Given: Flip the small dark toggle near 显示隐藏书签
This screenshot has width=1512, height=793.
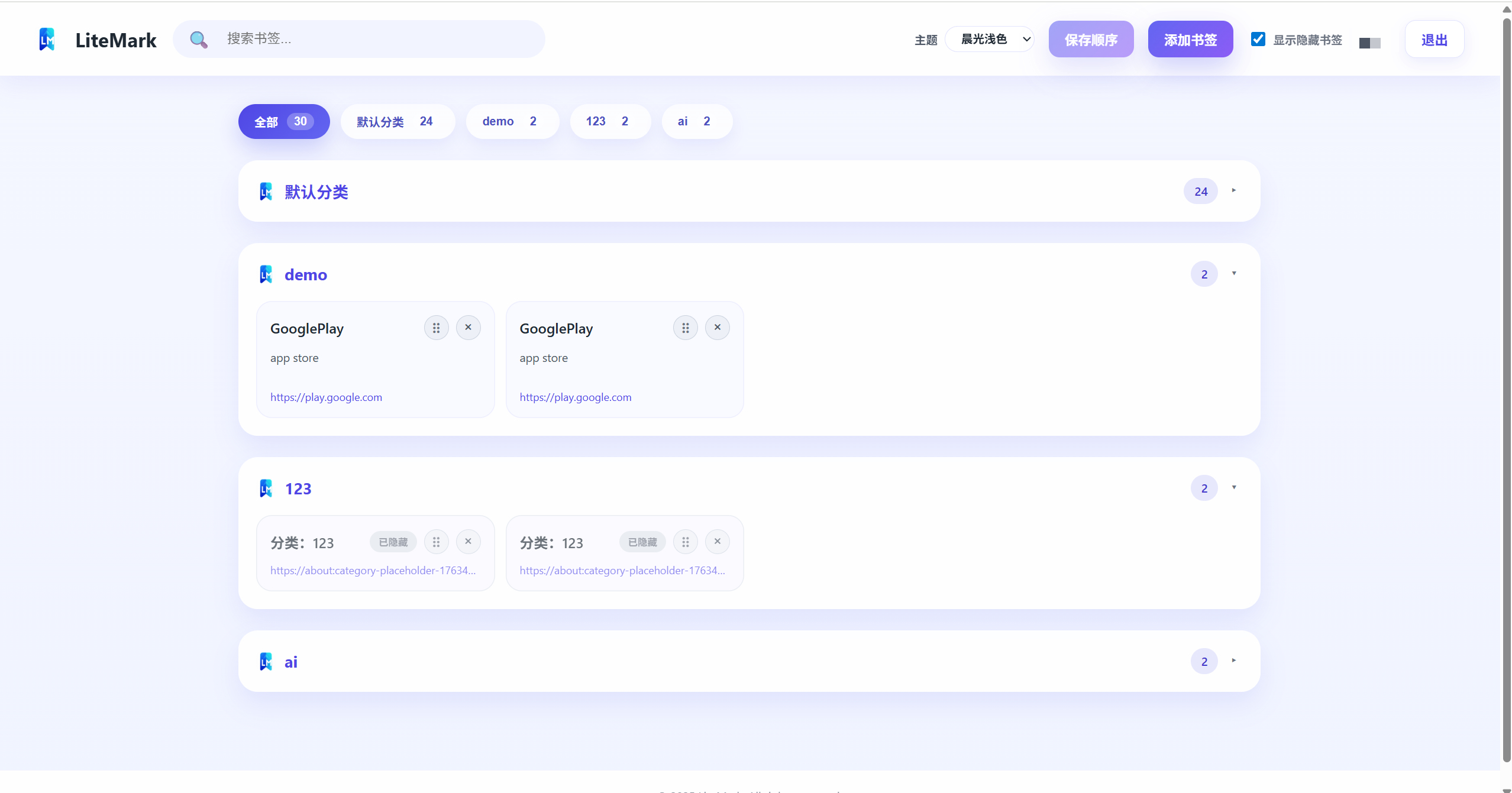Looking at the screenshot, I should pyautogui.click(x=1370, y=43).
